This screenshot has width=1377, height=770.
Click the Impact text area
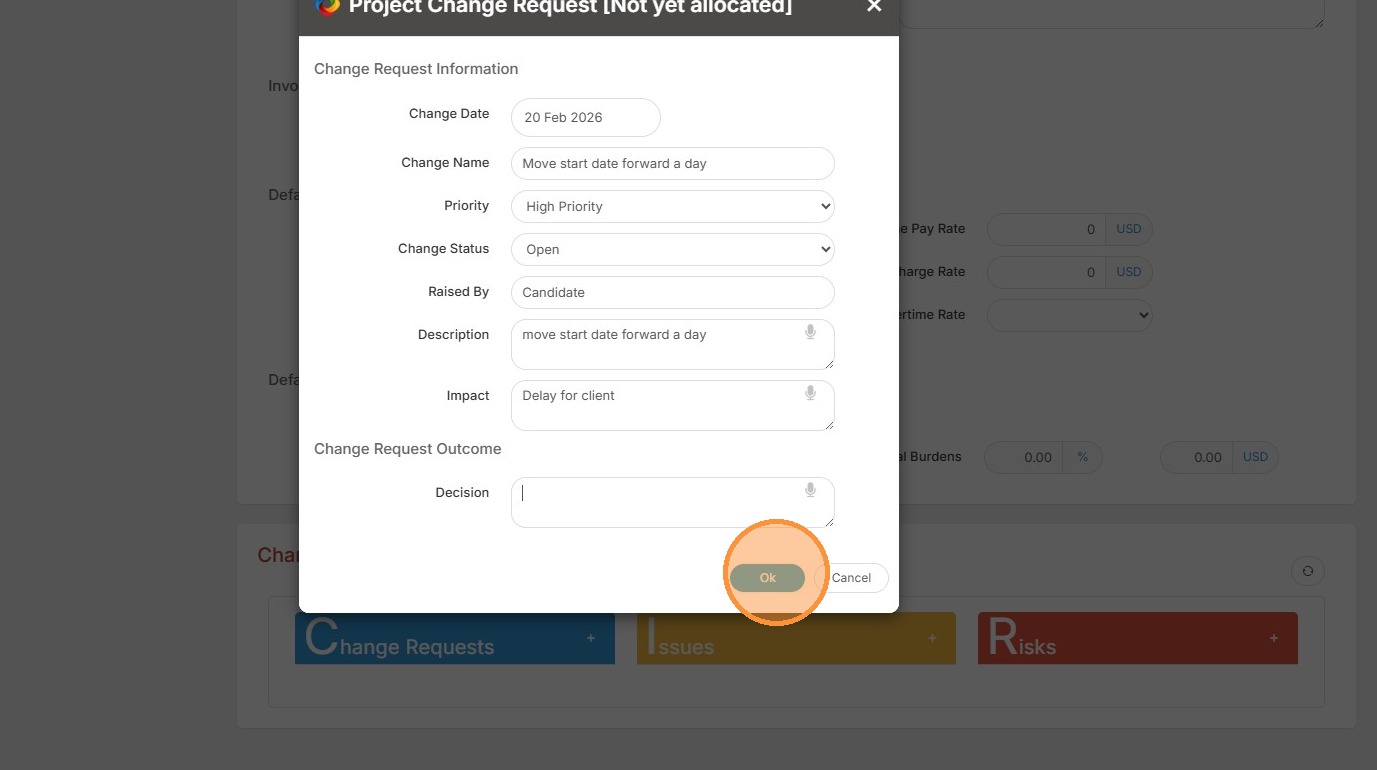click(x=660, y=405)
